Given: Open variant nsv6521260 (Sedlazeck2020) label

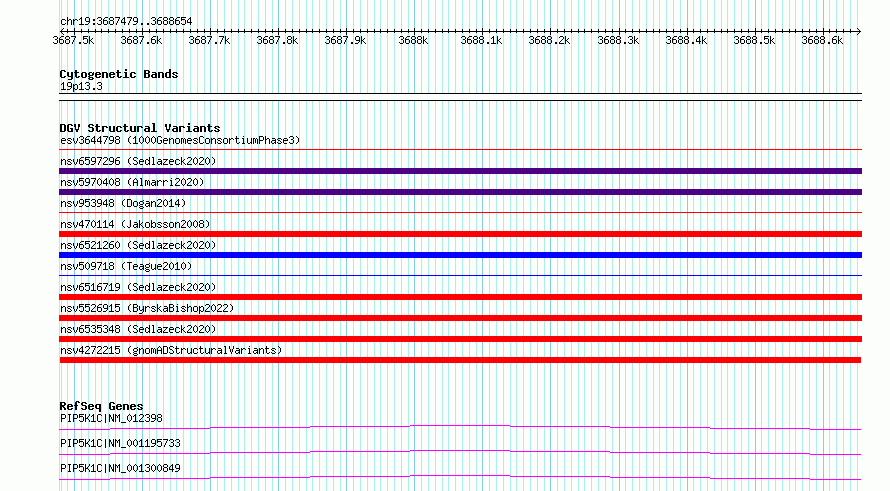Looking at the screenshot, I should [x=138, y=245].
